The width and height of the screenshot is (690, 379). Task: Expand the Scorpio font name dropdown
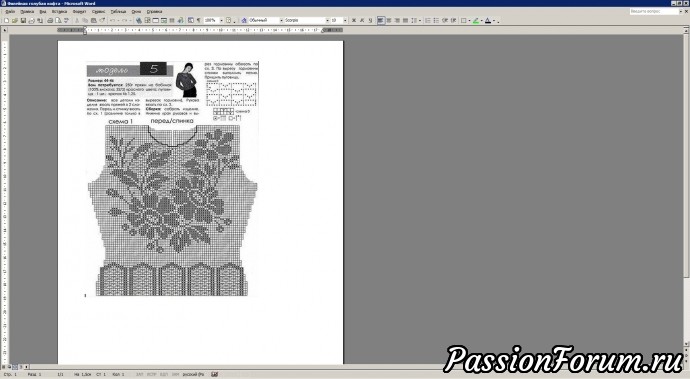click(x=328, y=20)
